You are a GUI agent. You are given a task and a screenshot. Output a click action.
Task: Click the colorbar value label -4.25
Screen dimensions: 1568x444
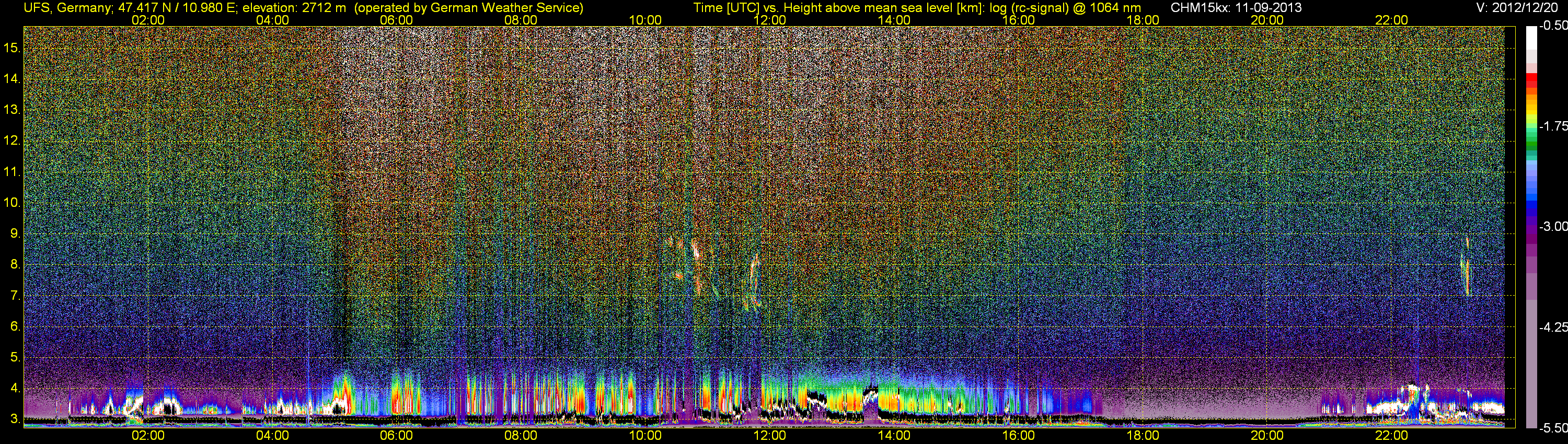[1553, 327]
